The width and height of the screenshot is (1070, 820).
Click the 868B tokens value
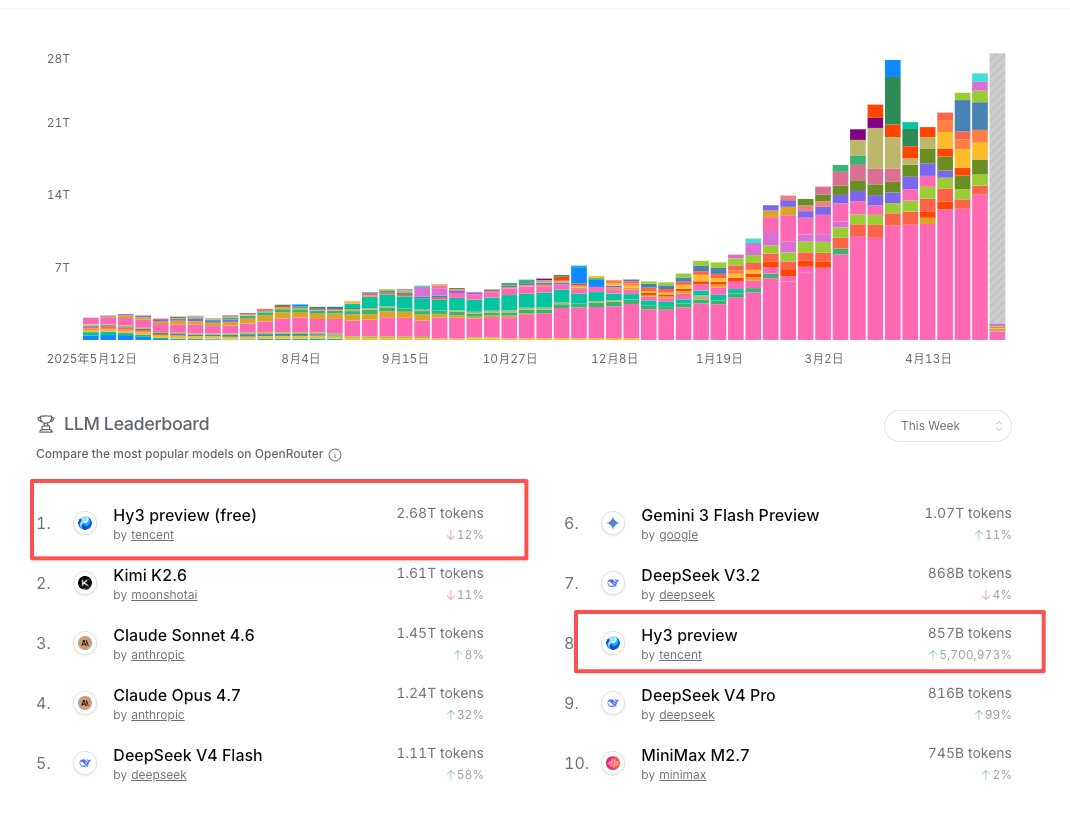pos(970,573)
